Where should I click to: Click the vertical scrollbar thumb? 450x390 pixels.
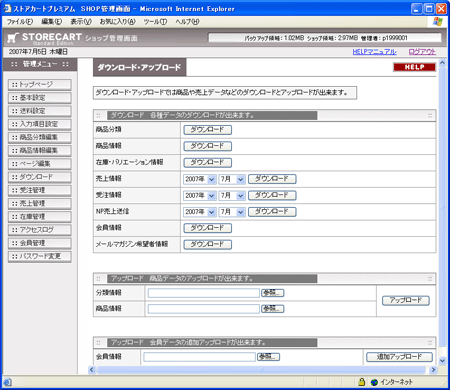tap(442, 207)
